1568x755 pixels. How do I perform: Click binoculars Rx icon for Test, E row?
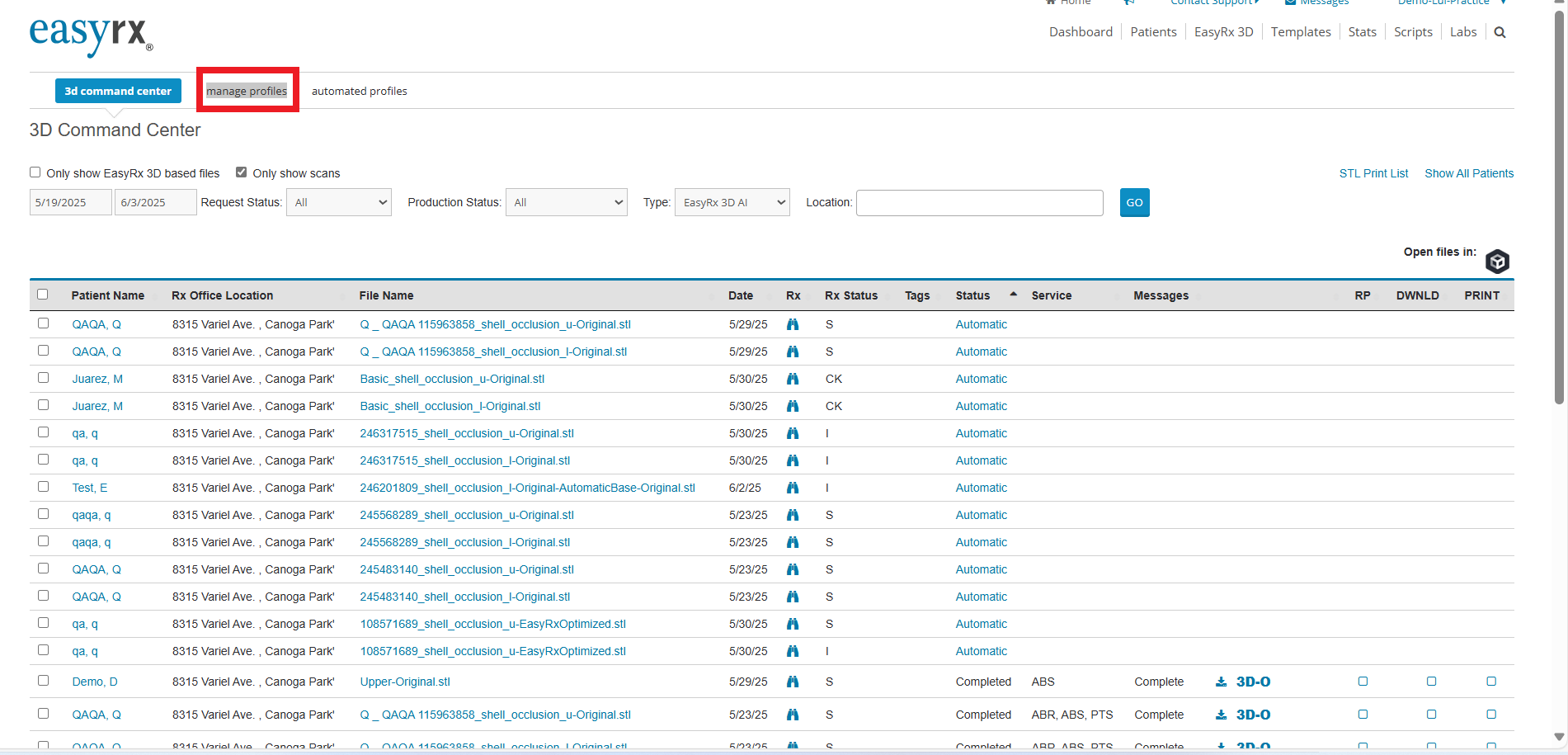coord(793,488)
